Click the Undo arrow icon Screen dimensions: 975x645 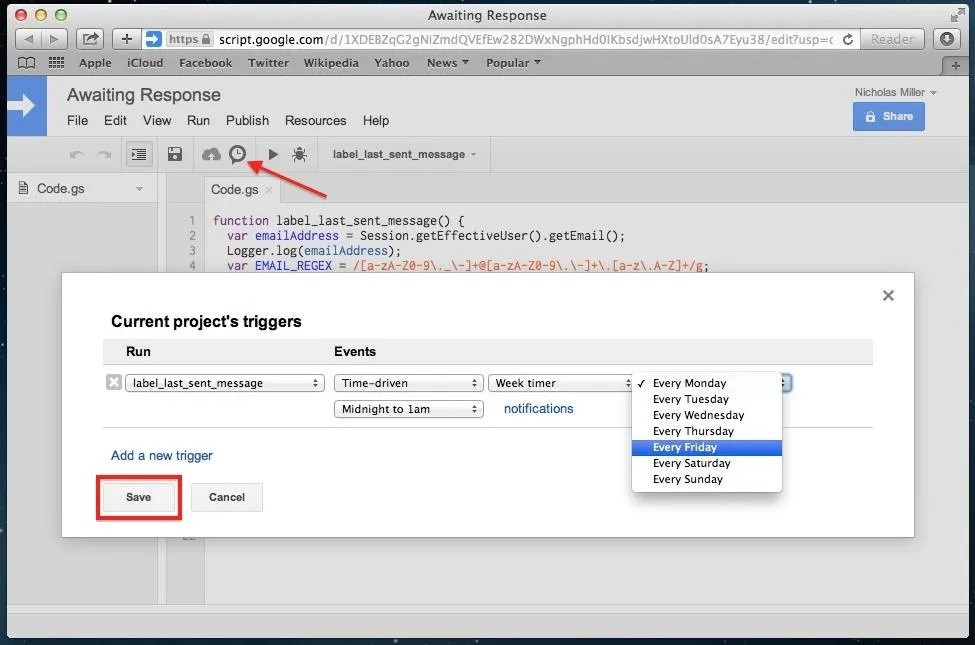[x=76, y=154]
